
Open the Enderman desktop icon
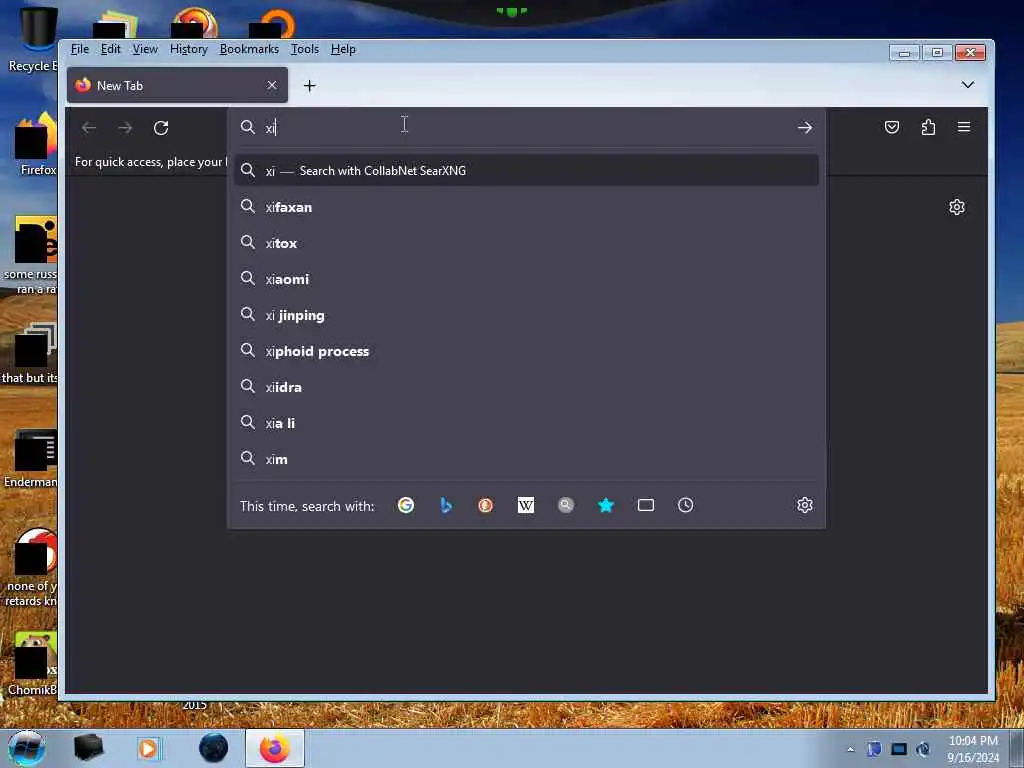pyautogui.click(x=31, y=457)
